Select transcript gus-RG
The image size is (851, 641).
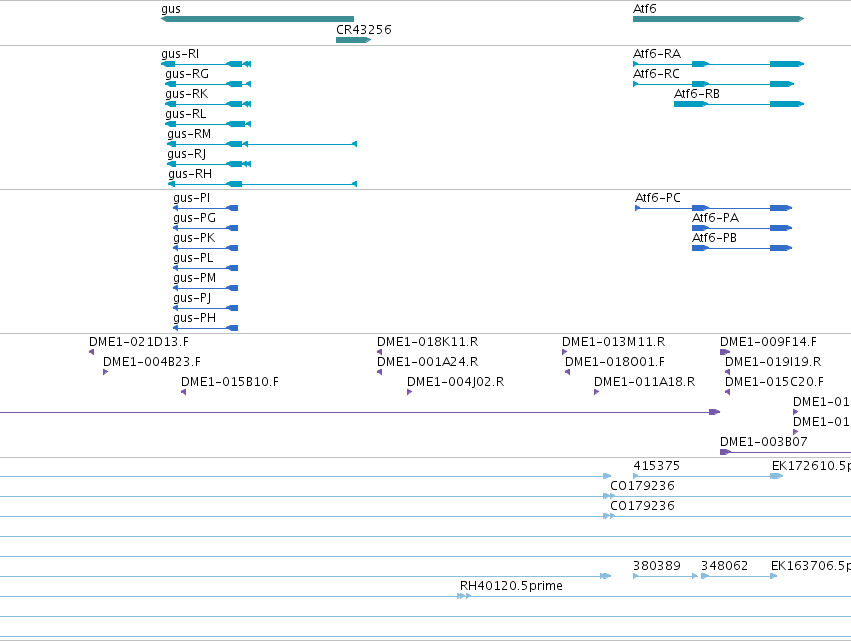(208, 84)
